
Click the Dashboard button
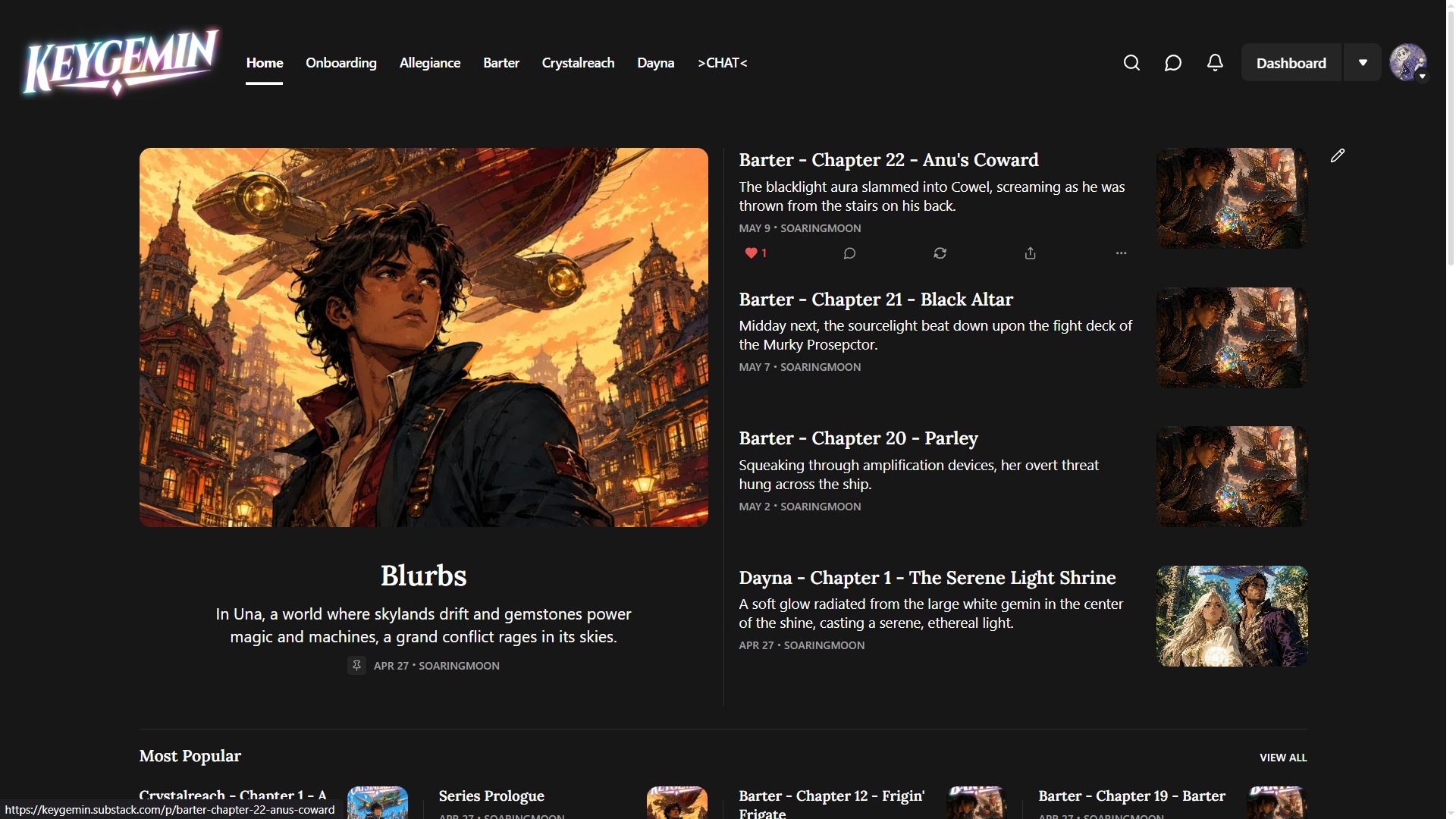pos(1291,63)
